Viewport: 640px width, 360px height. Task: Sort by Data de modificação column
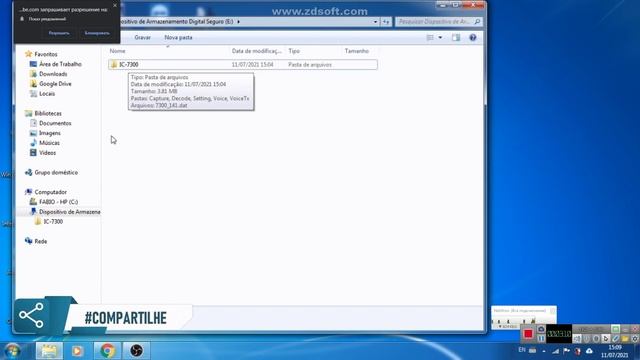257,51
